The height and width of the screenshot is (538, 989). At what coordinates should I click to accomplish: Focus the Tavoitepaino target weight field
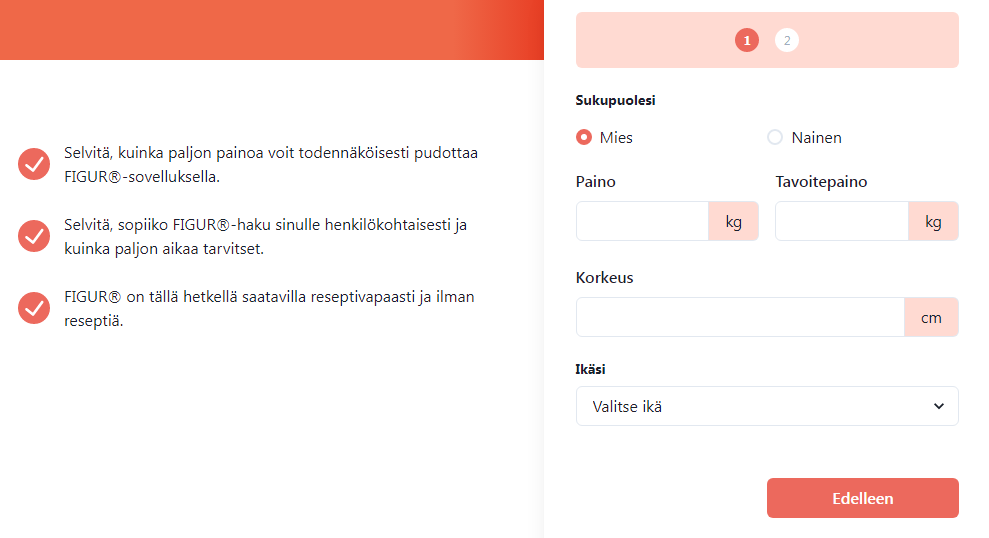point(842,221)
